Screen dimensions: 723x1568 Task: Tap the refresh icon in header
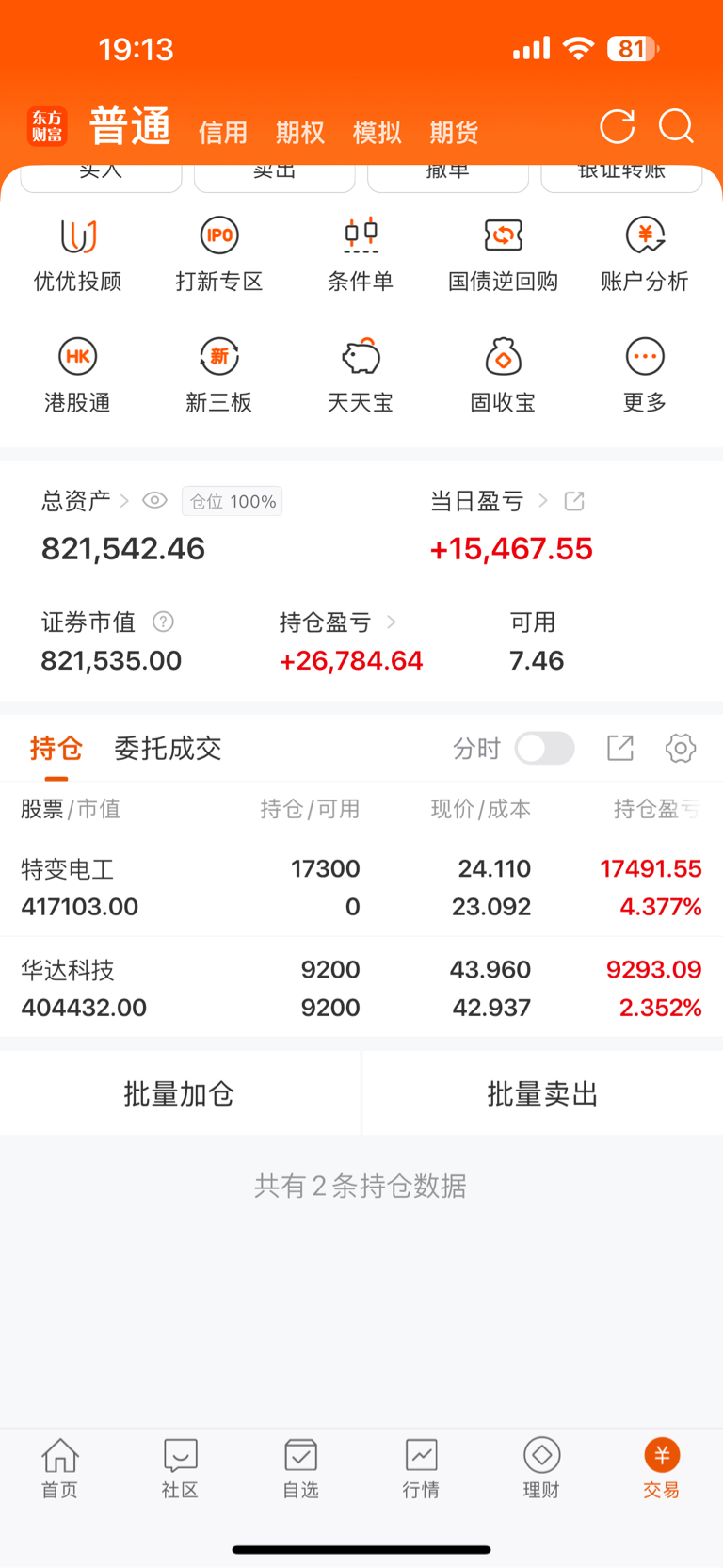click(618, 127)
